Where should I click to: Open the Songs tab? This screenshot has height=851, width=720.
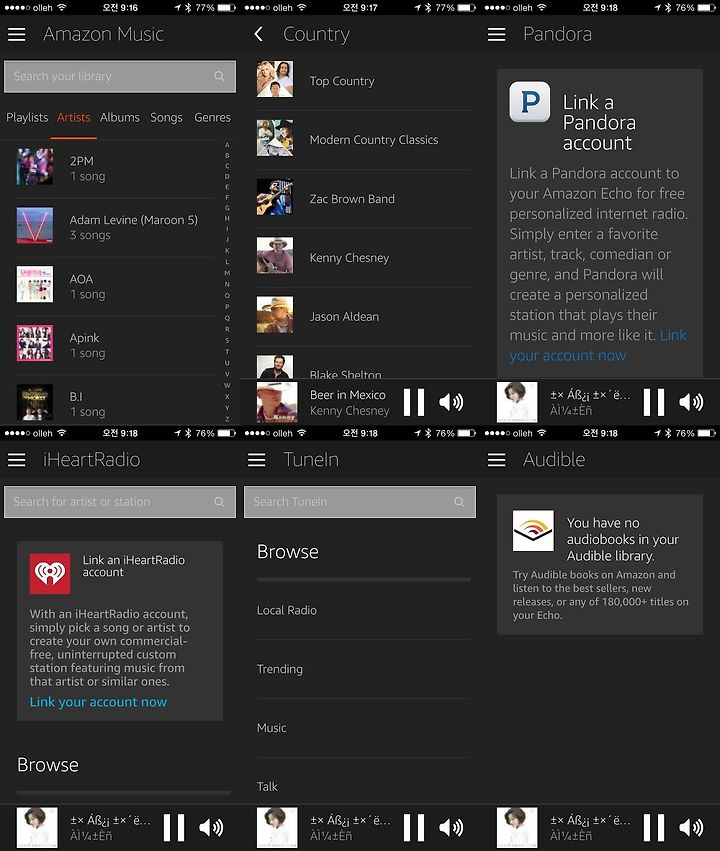click(x=166, y=117)
